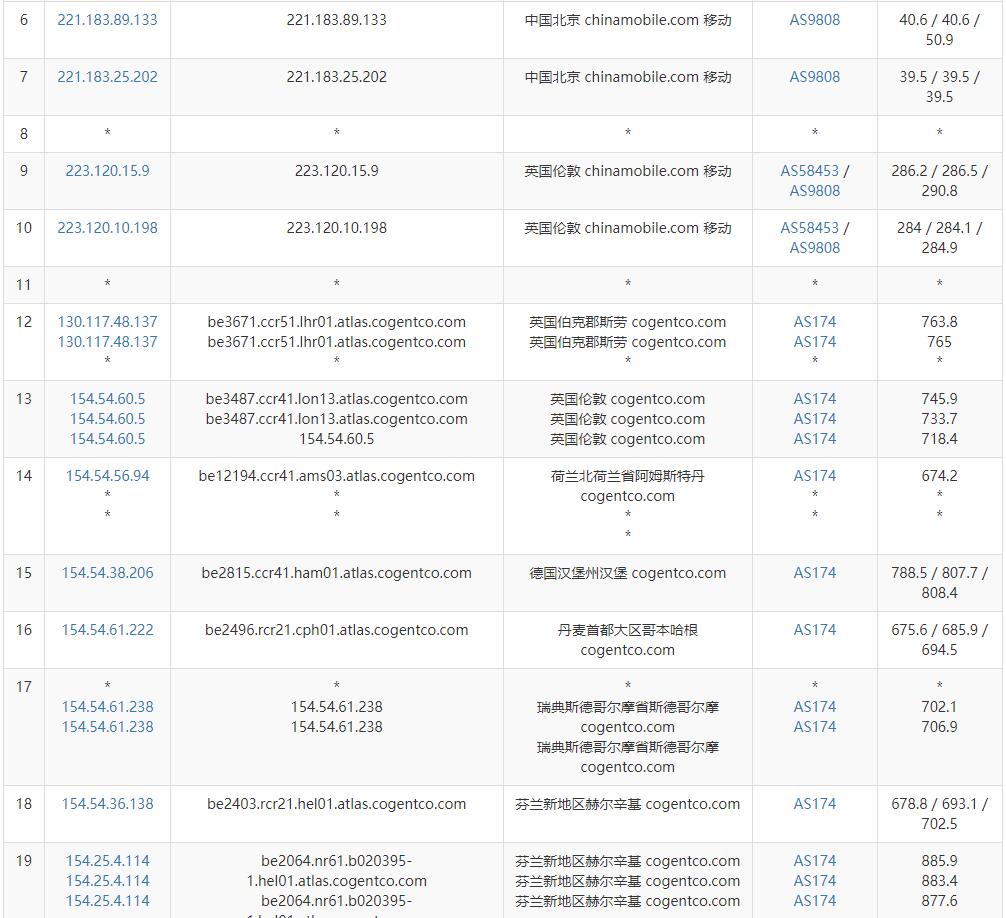Viewport: 1006px width, 918px height.
Task: Open the AS9808 link in hop 7
Action: 814,77
